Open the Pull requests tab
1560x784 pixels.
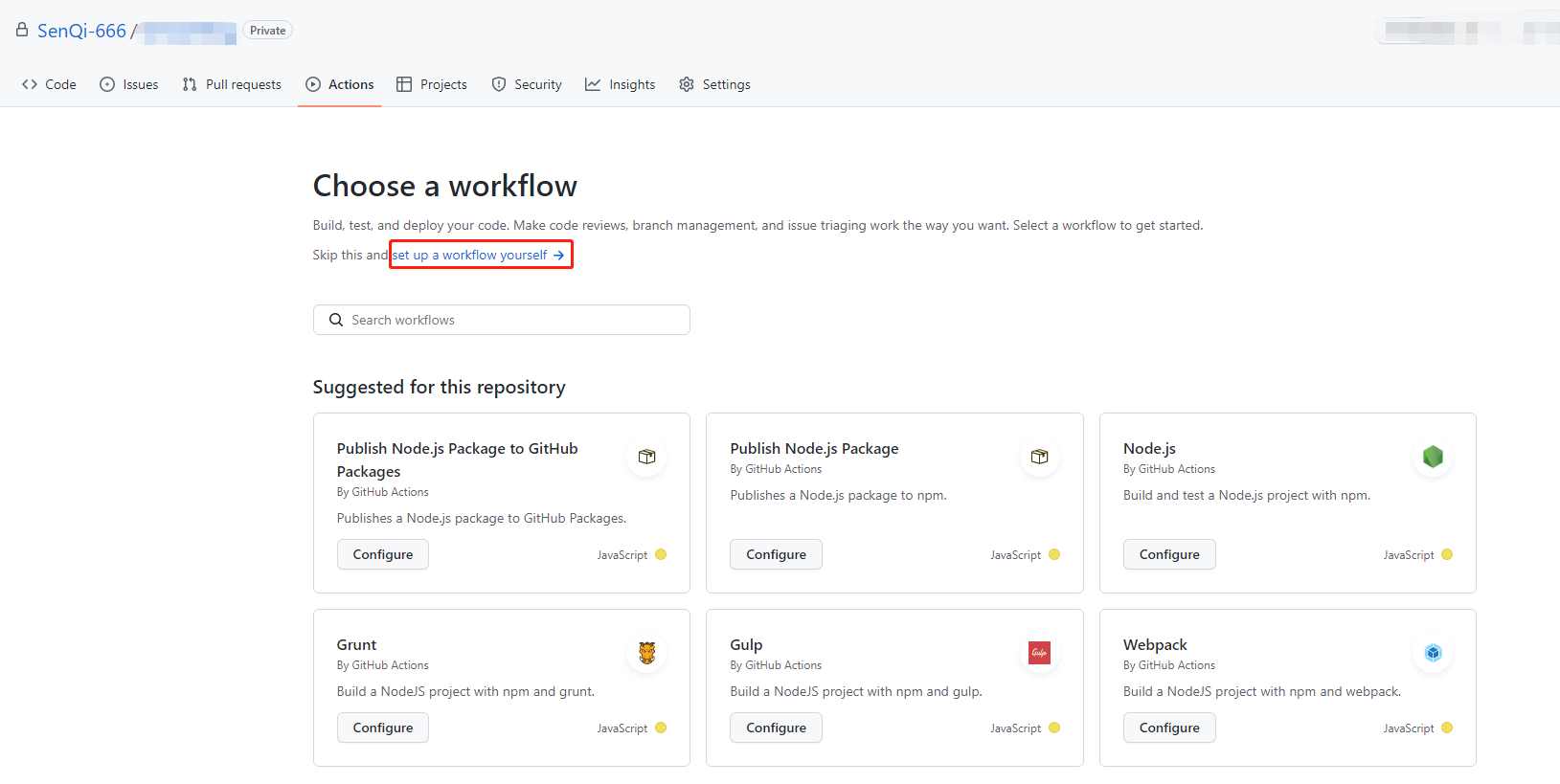(232, 84)
